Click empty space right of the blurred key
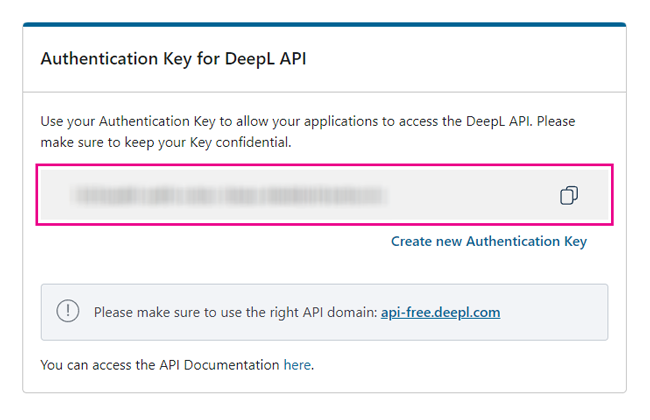 coord(470,195)
